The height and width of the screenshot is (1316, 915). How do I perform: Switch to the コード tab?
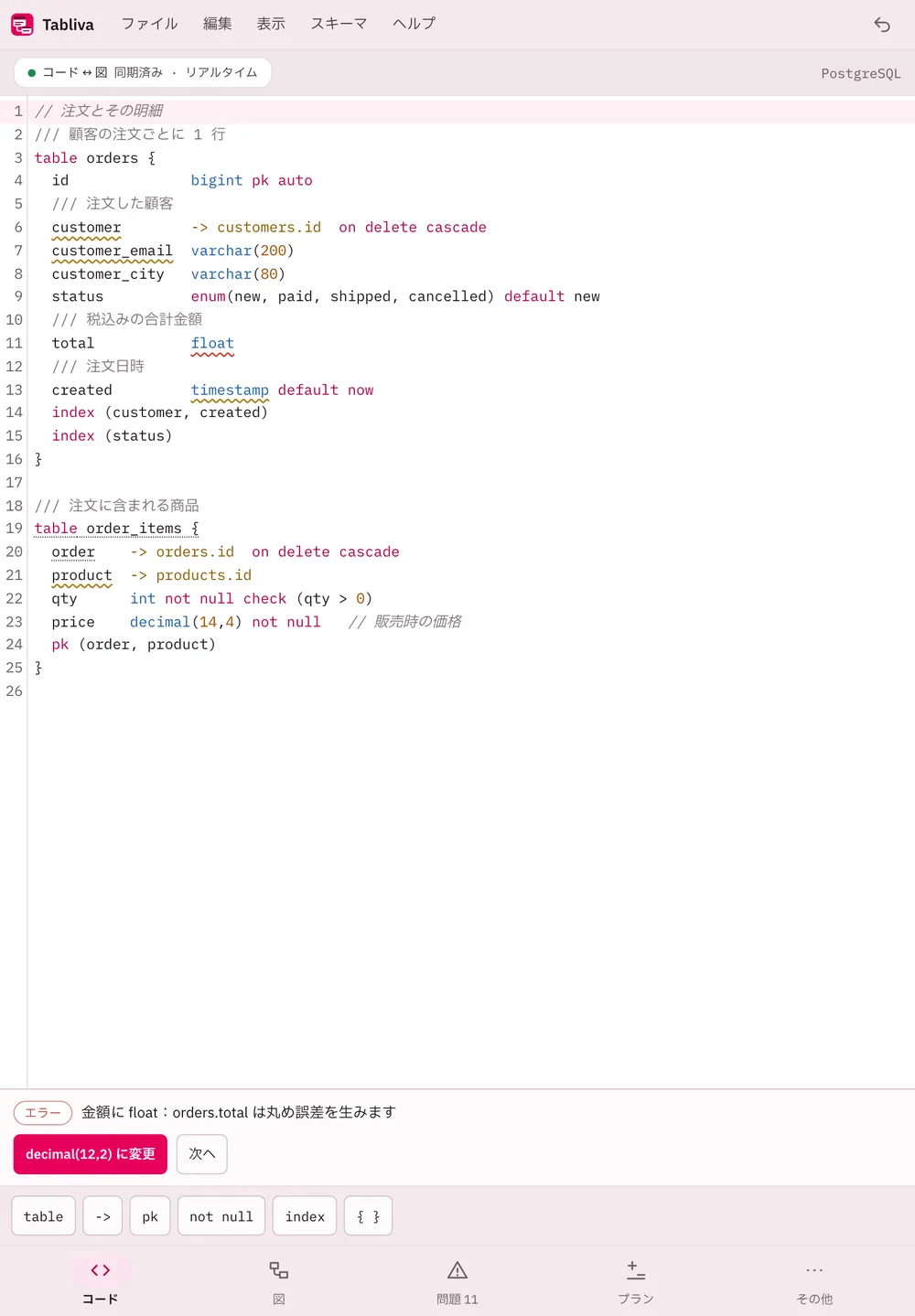[101, 1282]
